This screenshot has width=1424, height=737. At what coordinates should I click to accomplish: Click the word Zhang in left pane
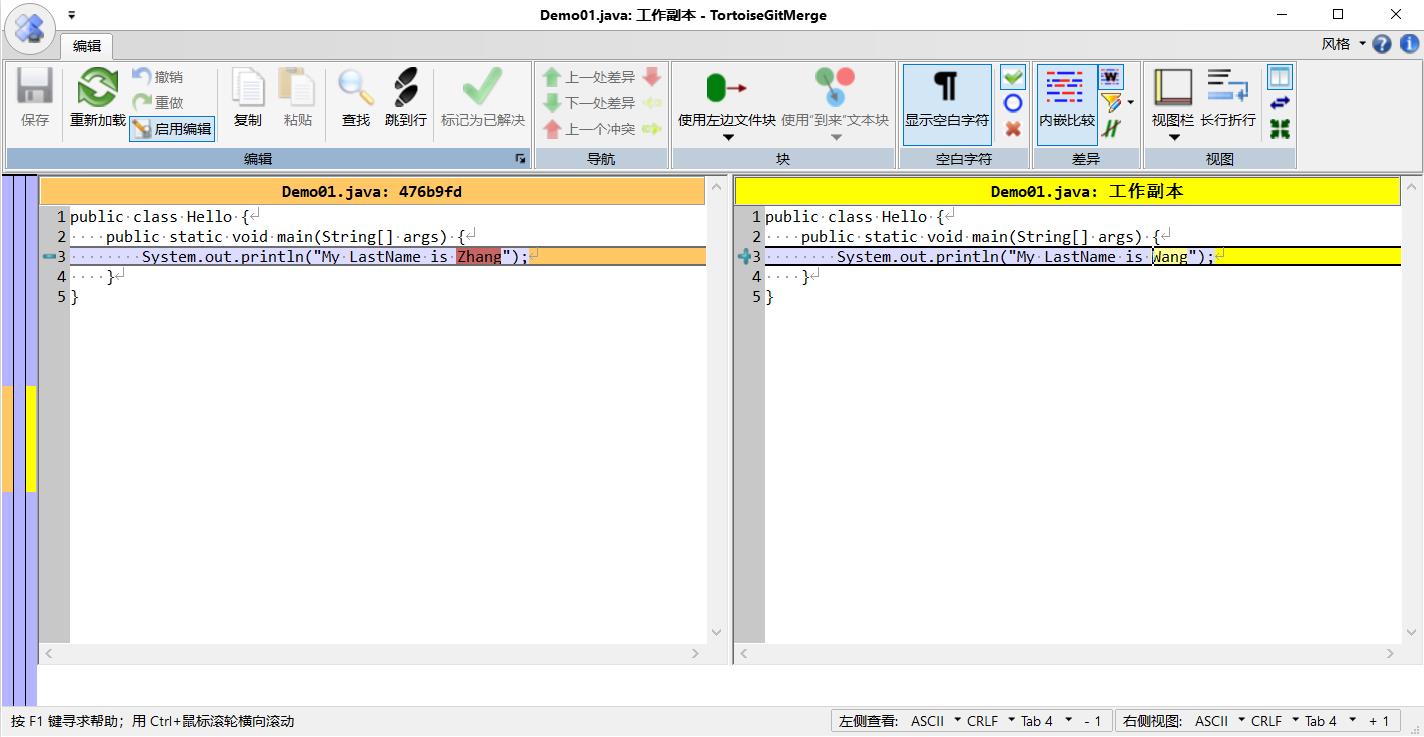(479, 257)
